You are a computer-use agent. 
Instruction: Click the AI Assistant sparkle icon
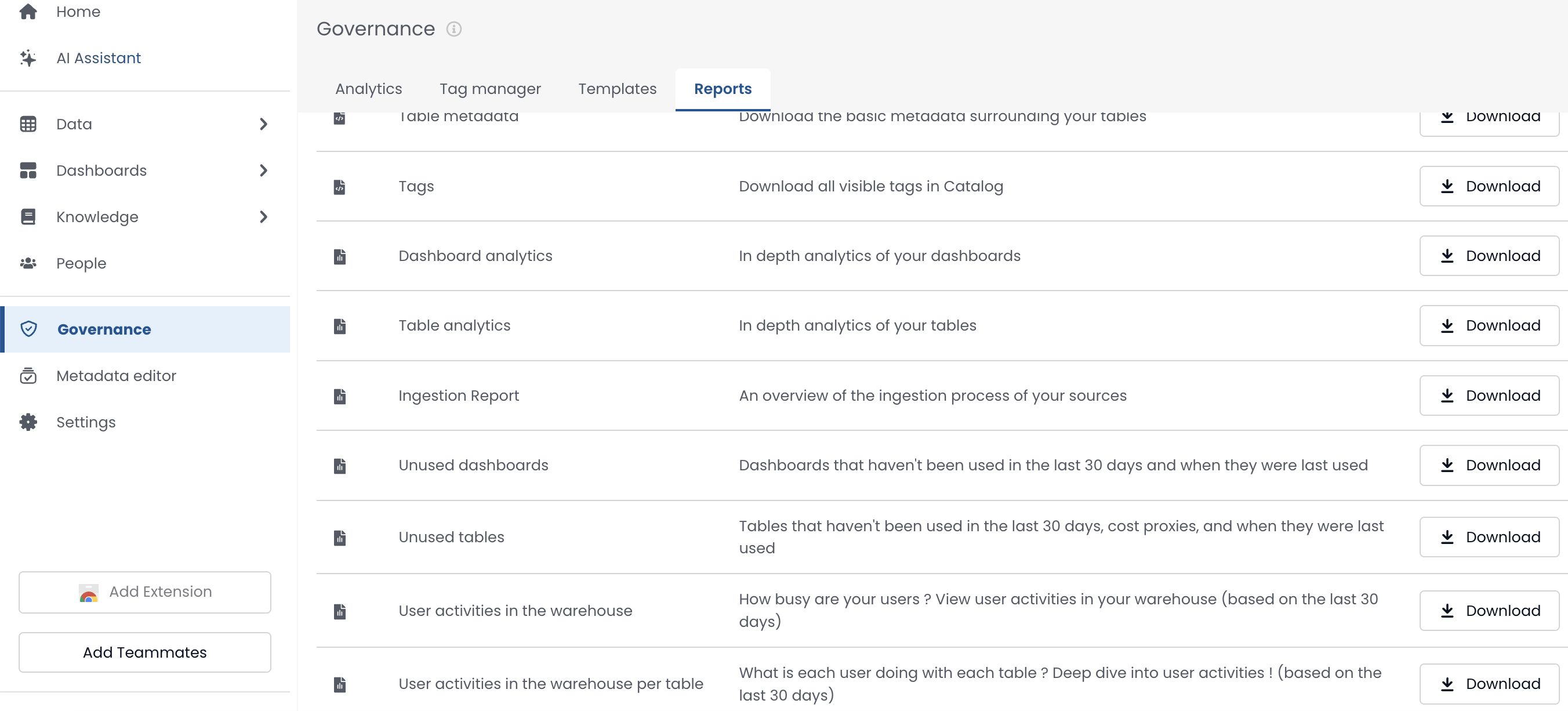pos(28,58)
